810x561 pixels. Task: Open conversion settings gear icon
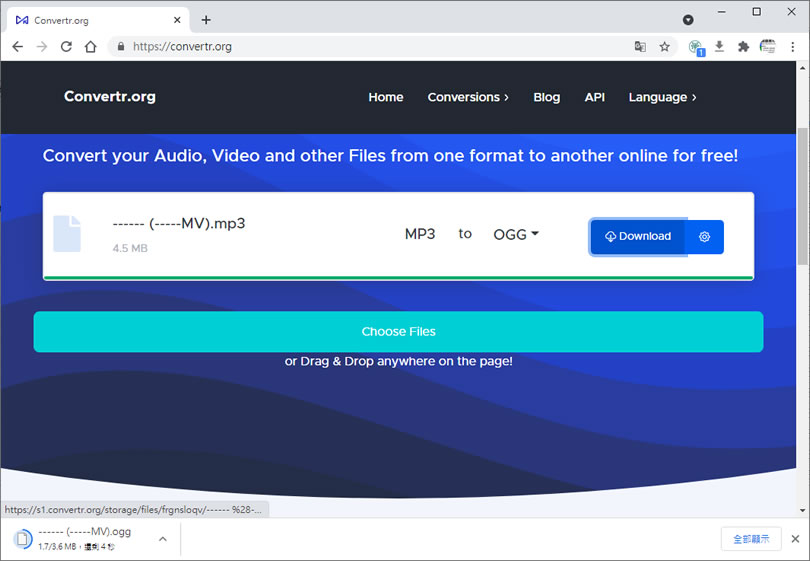(704, 237)
